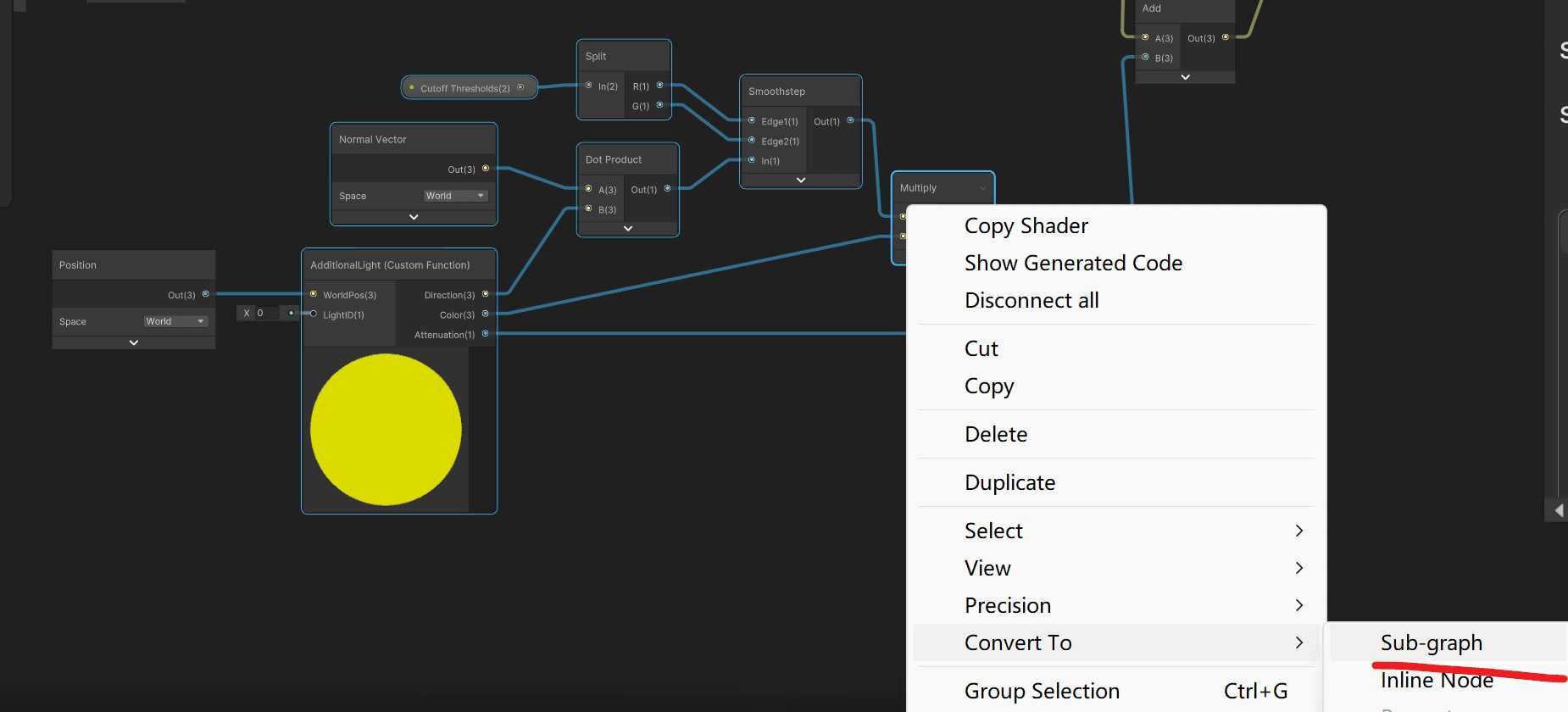This screenshot has width=1568, height=712.
Task: Click the Split R(1) output port
Action: pyautogui.click(x=659, y=85)
